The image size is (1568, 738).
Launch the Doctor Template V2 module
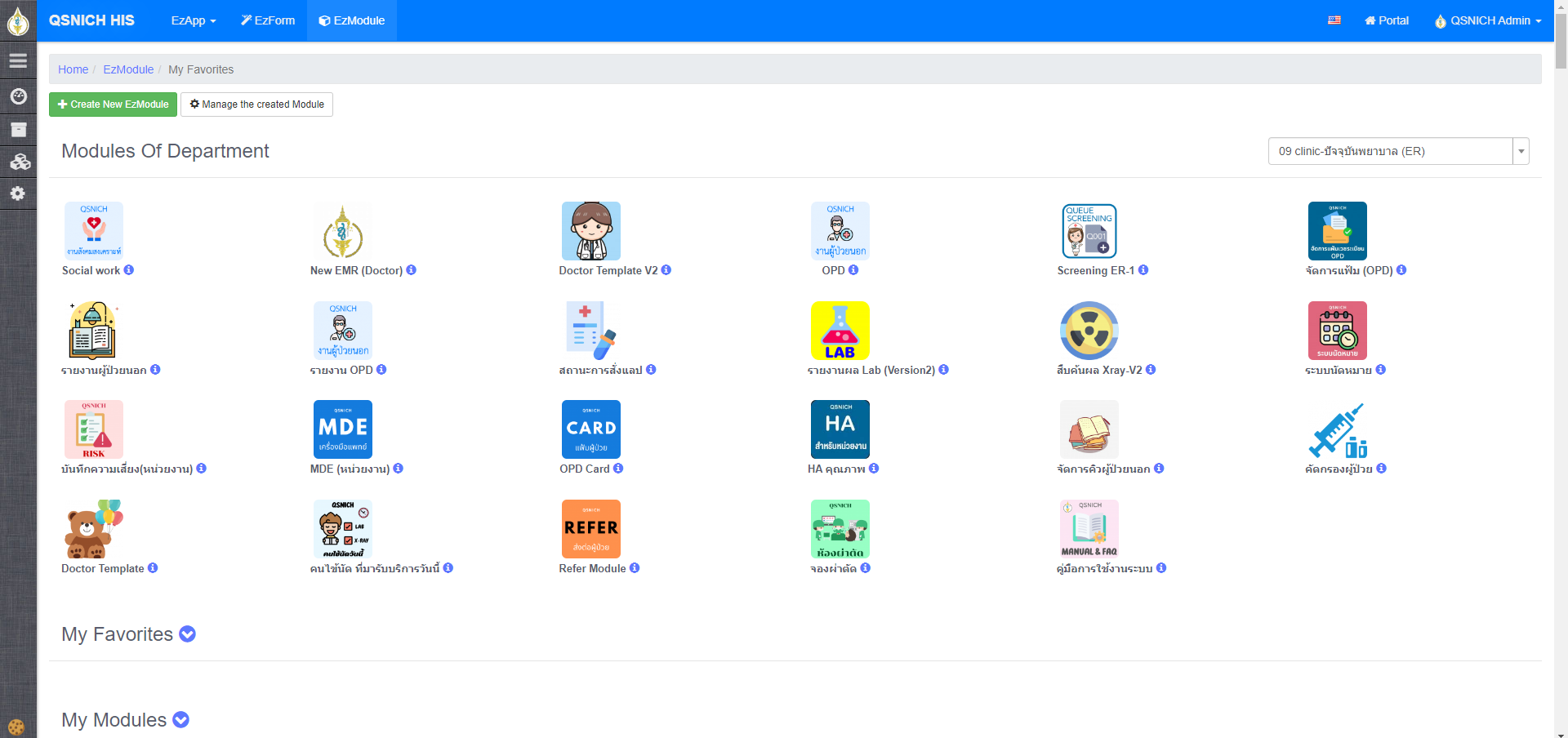590,231
